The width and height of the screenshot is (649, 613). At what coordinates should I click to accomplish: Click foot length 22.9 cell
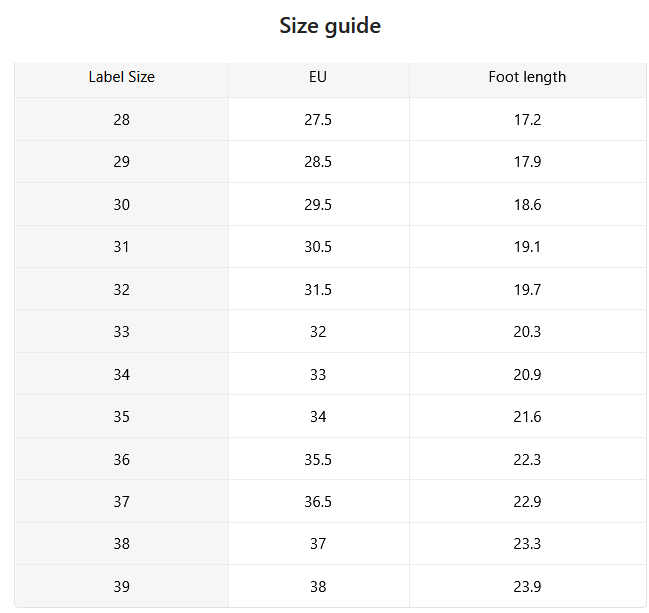point(527,502)
